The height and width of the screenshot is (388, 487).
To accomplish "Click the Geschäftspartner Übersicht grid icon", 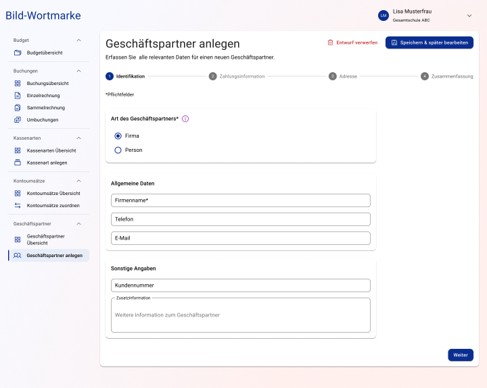I will (x=18, y=239).
